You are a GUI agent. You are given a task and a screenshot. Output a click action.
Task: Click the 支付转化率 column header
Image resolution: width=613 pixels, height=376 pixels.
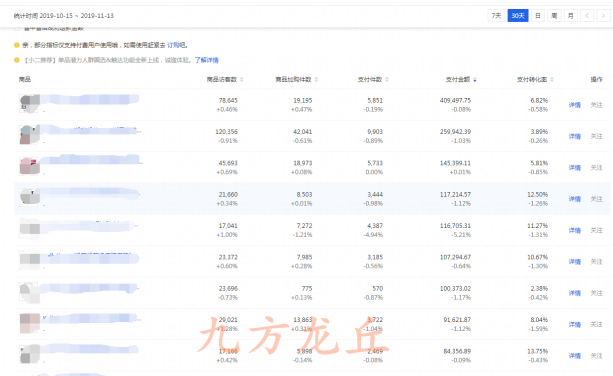532,79
